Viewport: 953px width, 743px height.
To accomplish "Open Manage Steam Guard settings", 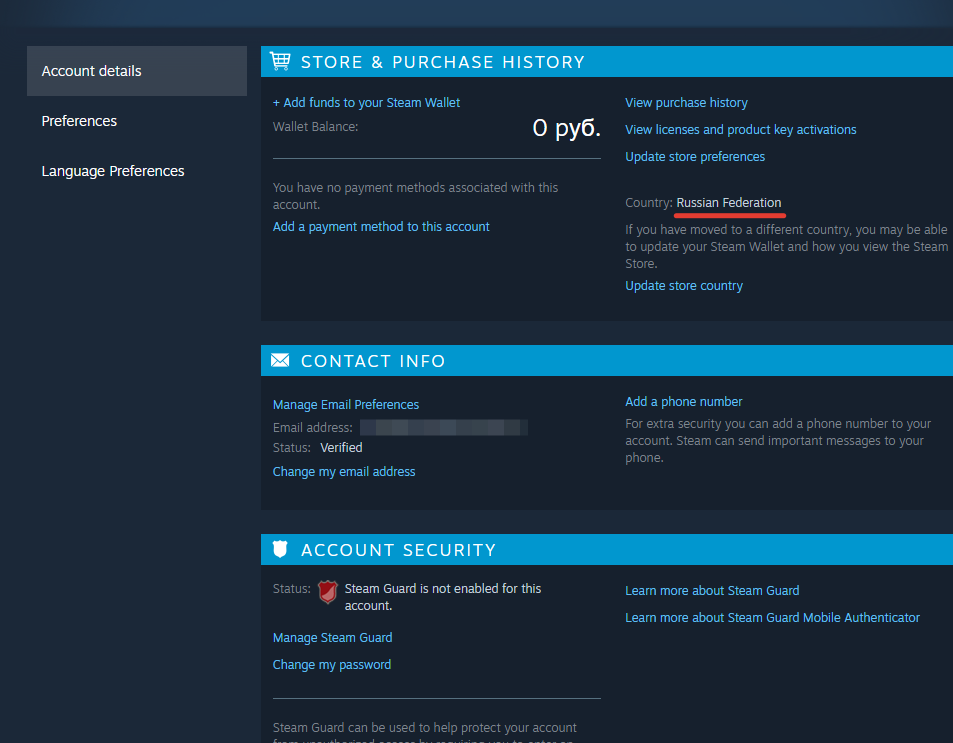I will 332,638.
